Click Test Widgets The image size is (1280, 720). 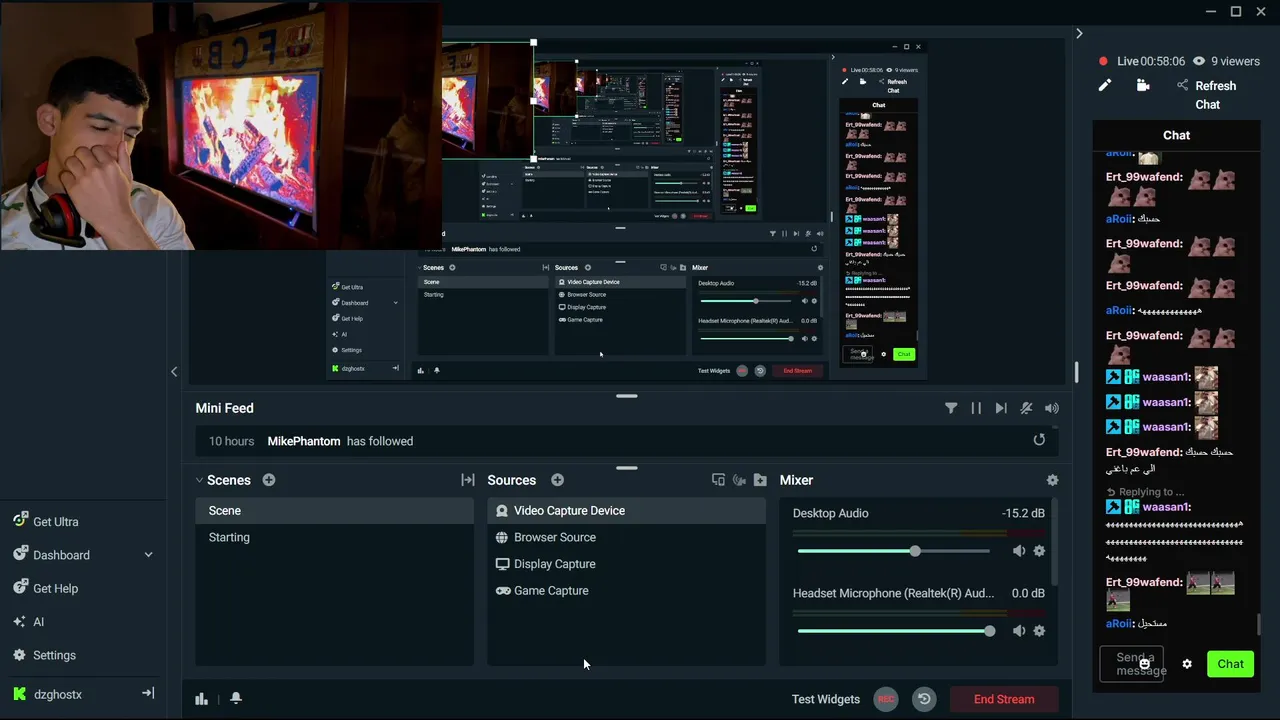[x=826, y=699]
